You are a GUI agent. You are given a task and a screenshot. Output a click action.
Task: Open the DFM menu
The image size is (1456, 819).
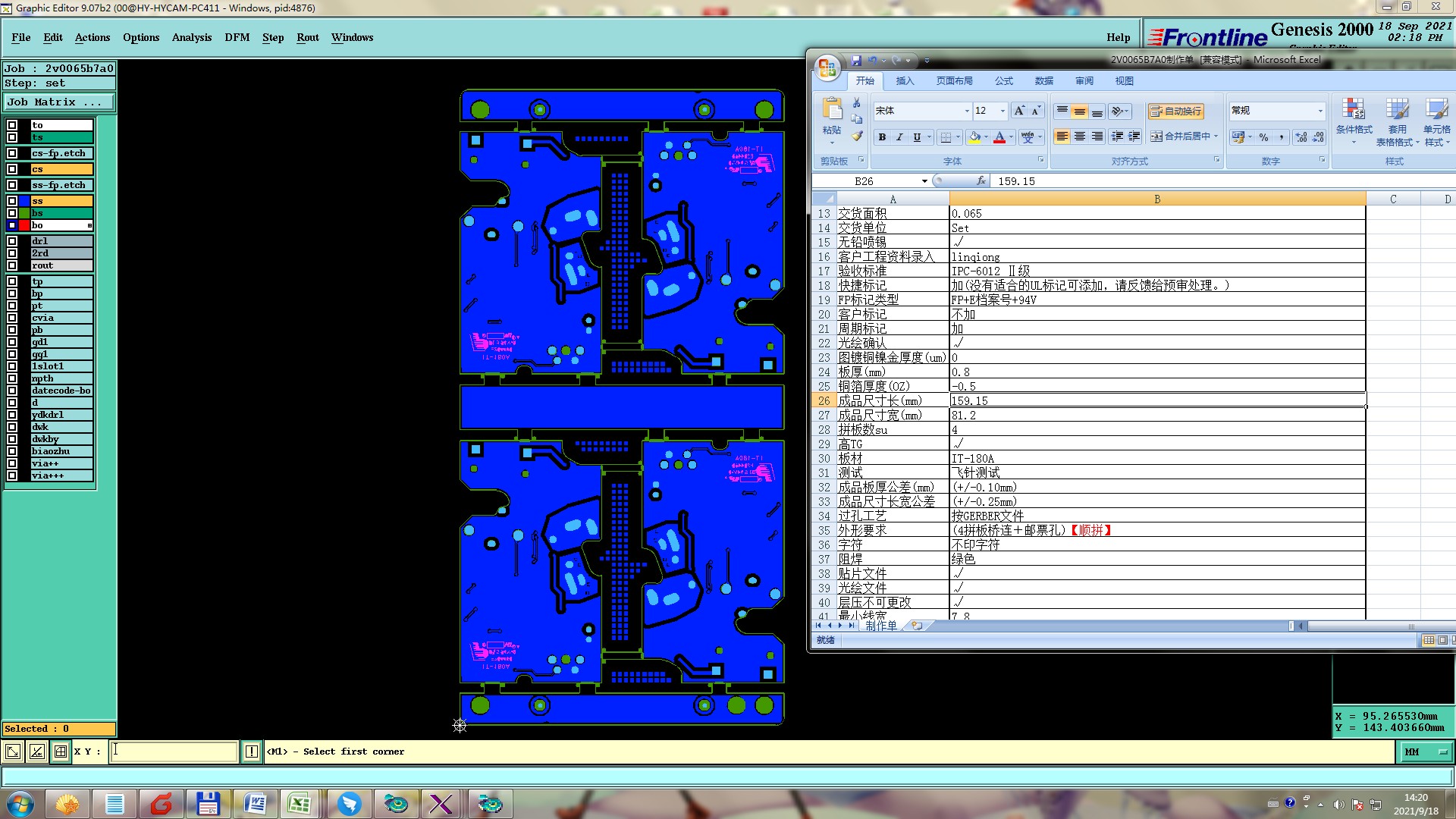point(237,37)
